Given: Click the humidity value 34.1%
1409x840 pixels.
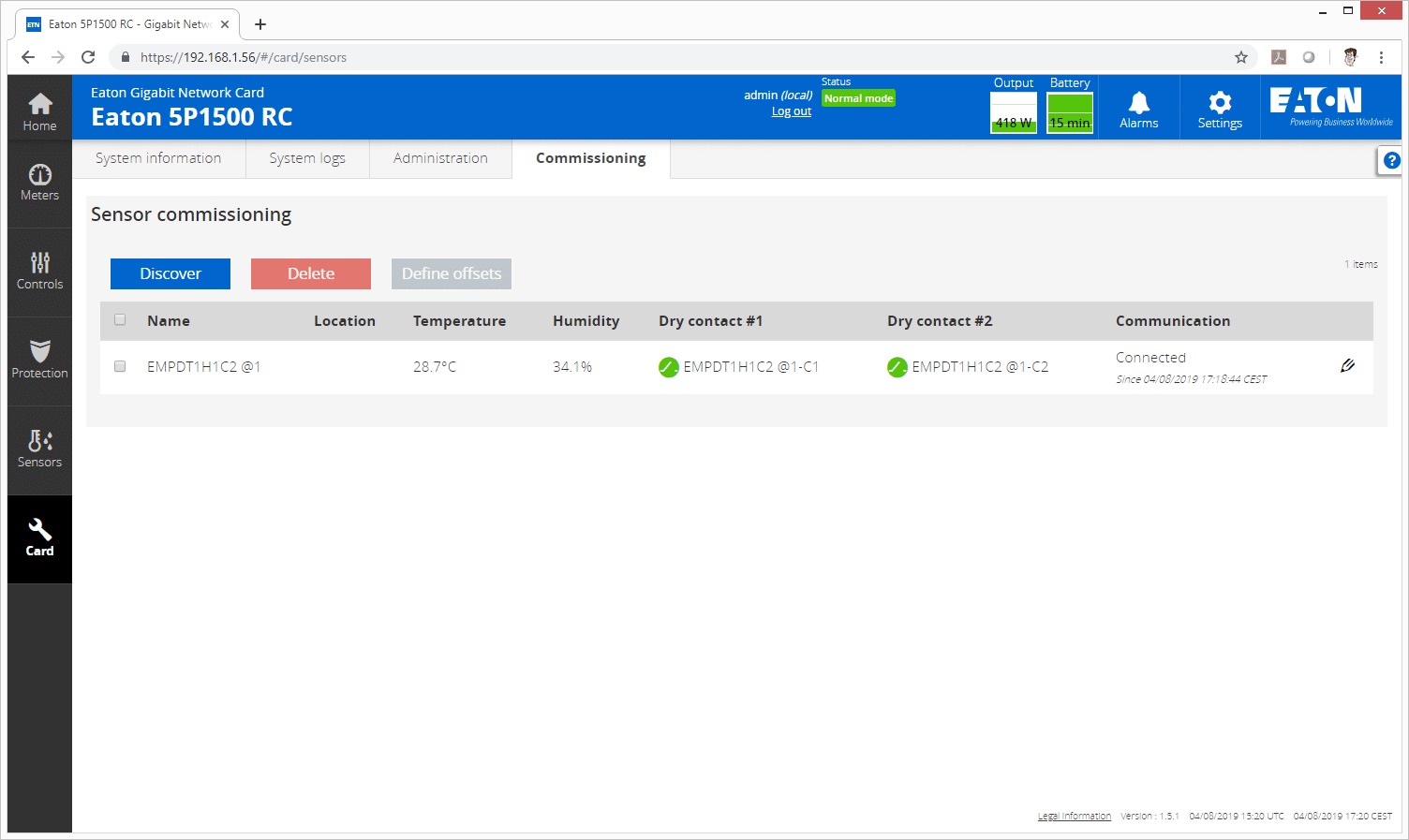Looking at the screenshot, I should (x=572, y=367).
